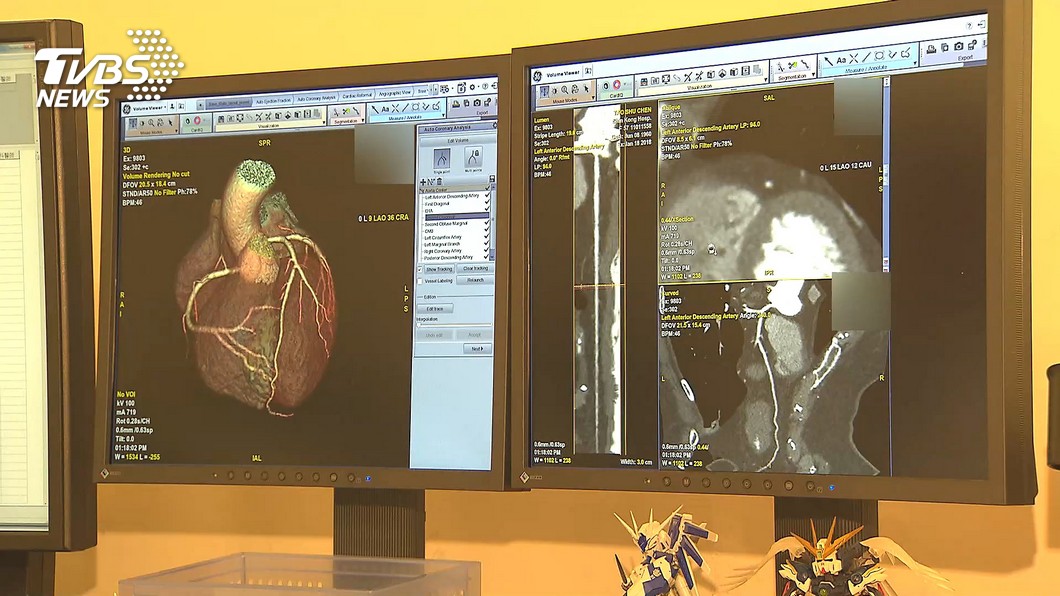Click the curved LAD reformat view on right monitor

[773, 377]
